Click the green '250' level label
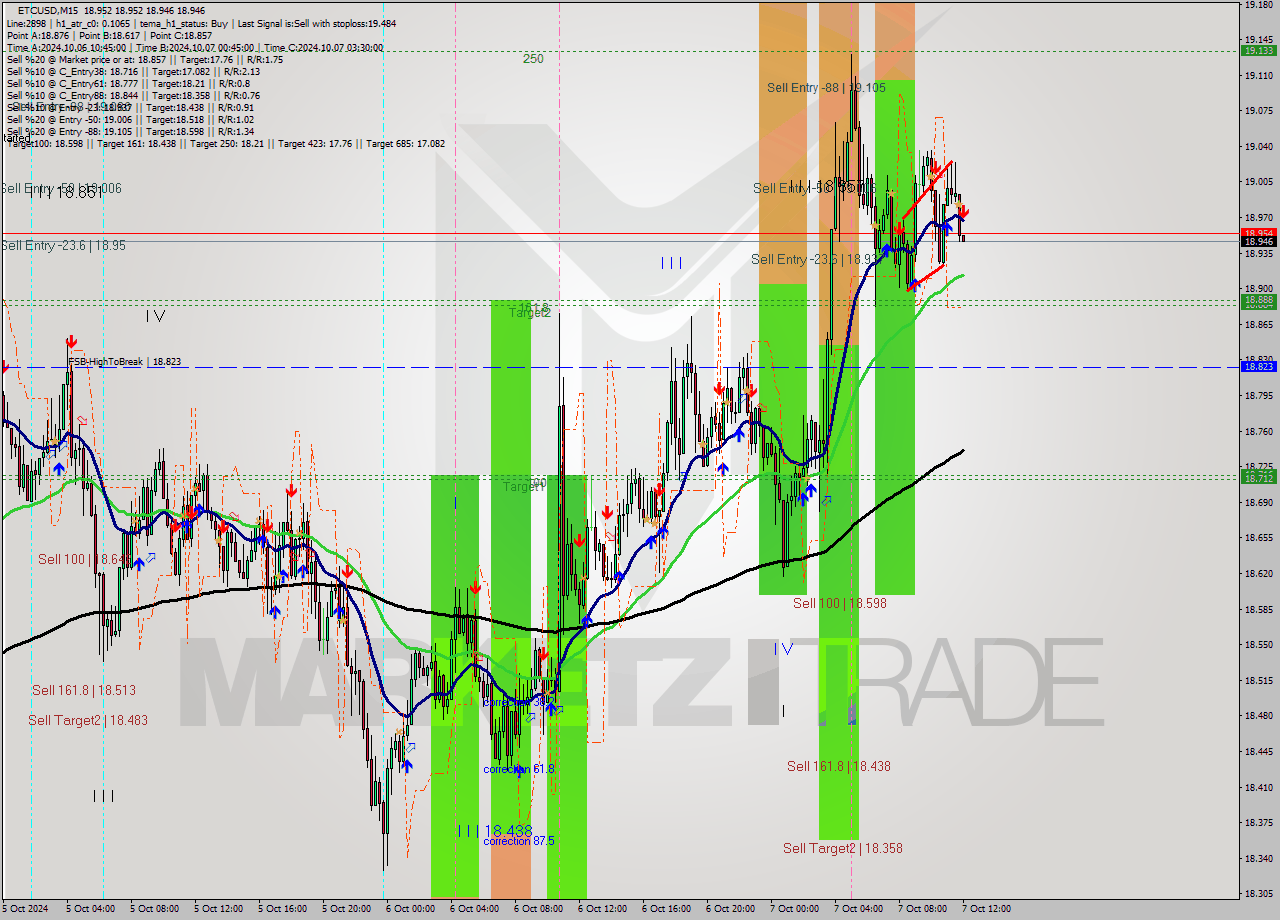Screen dimensions: 1280x920 coord(533,59)
